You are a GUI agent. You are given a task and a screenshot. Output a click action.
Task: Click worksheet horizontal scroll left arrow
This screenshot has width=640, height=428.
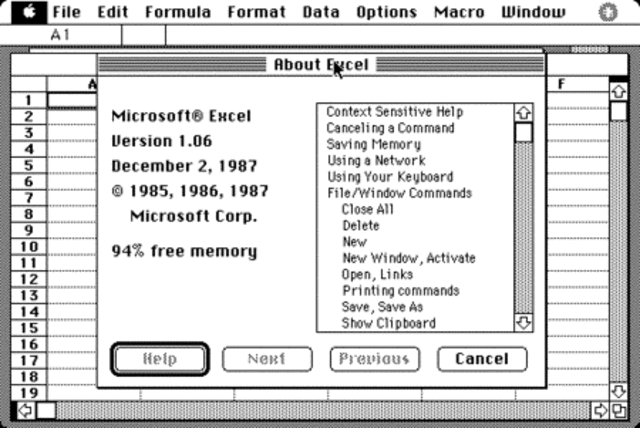pyautogui.click(x=25, y=410)
